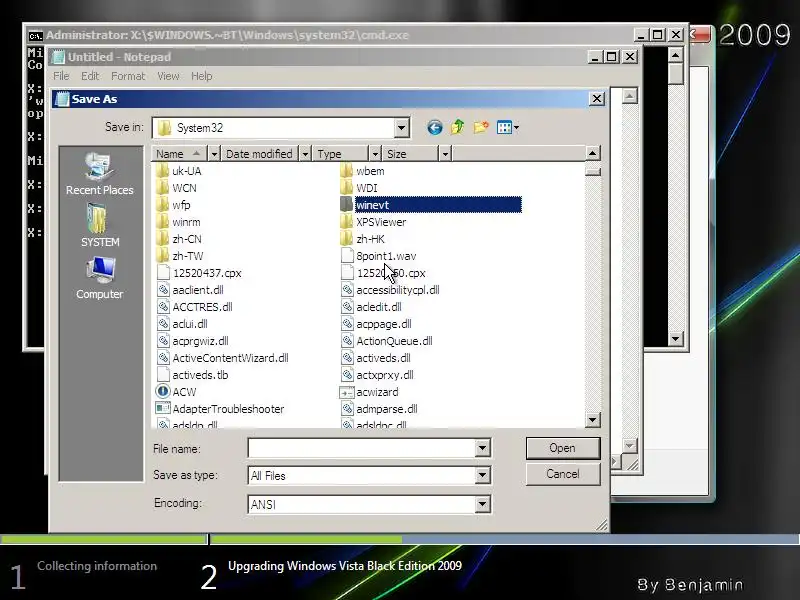This screenshot has height=600, width=800.
Task: Select the accessibilitycpl.dll file
Action: (x=390, y=290)
